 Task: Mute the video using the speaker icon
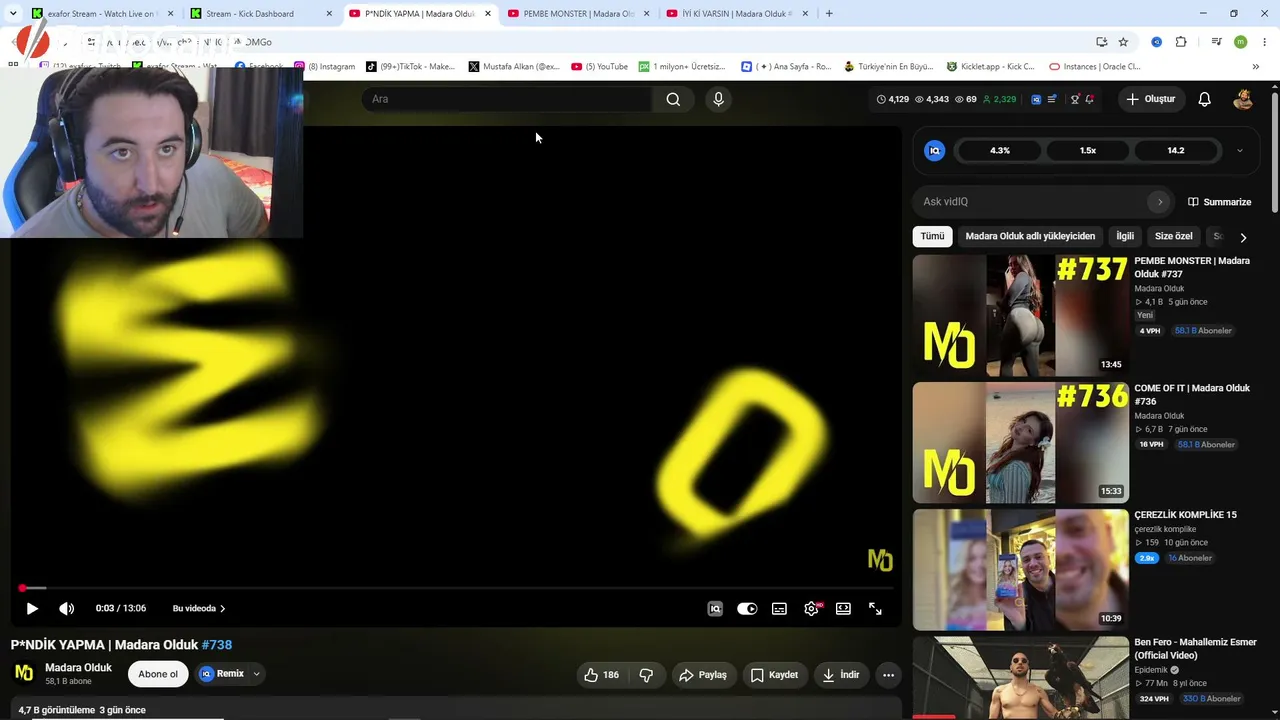[66, 608]
